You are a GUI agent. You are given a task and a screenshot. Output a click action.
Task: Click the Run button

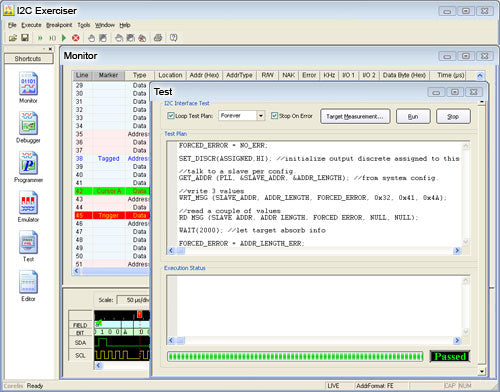pyautogui.click(x=413, y=116)
